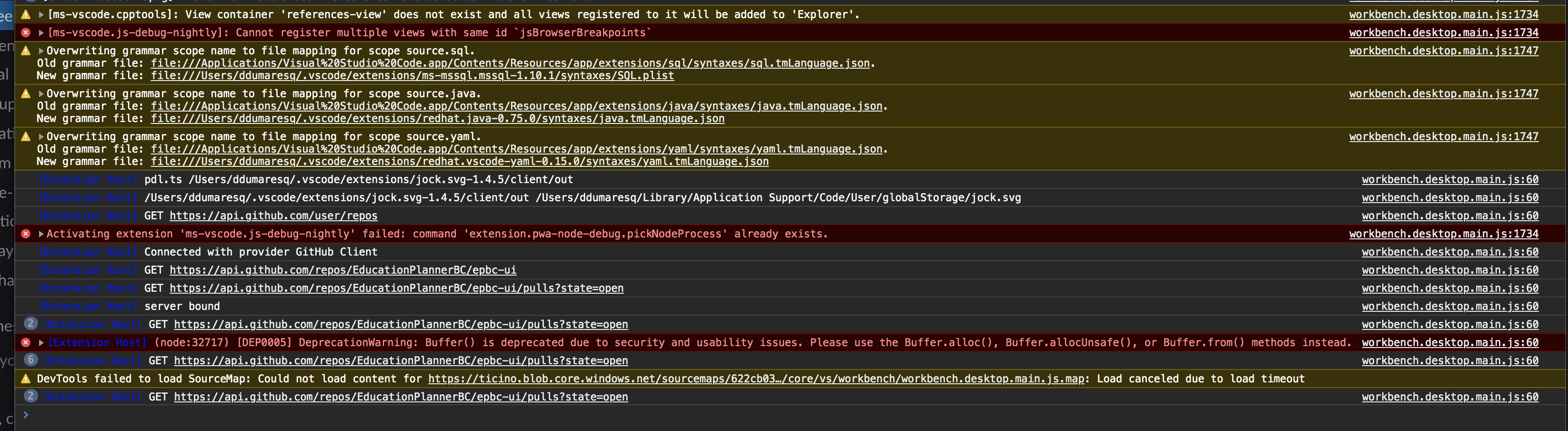Expand the references-view container warning
This screenshot has width=1568, height=431.
coord(40,14)
